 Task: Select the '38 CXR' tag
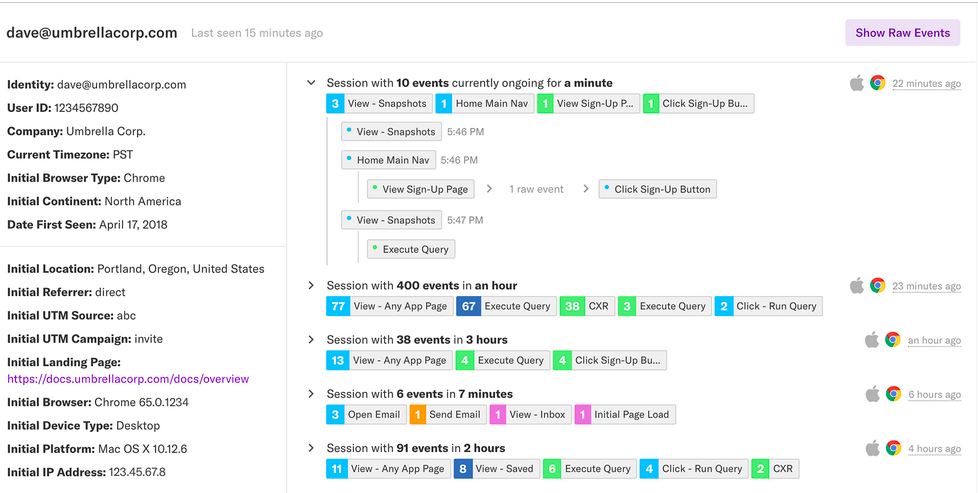pyautogui.click(x=588, y=306)
